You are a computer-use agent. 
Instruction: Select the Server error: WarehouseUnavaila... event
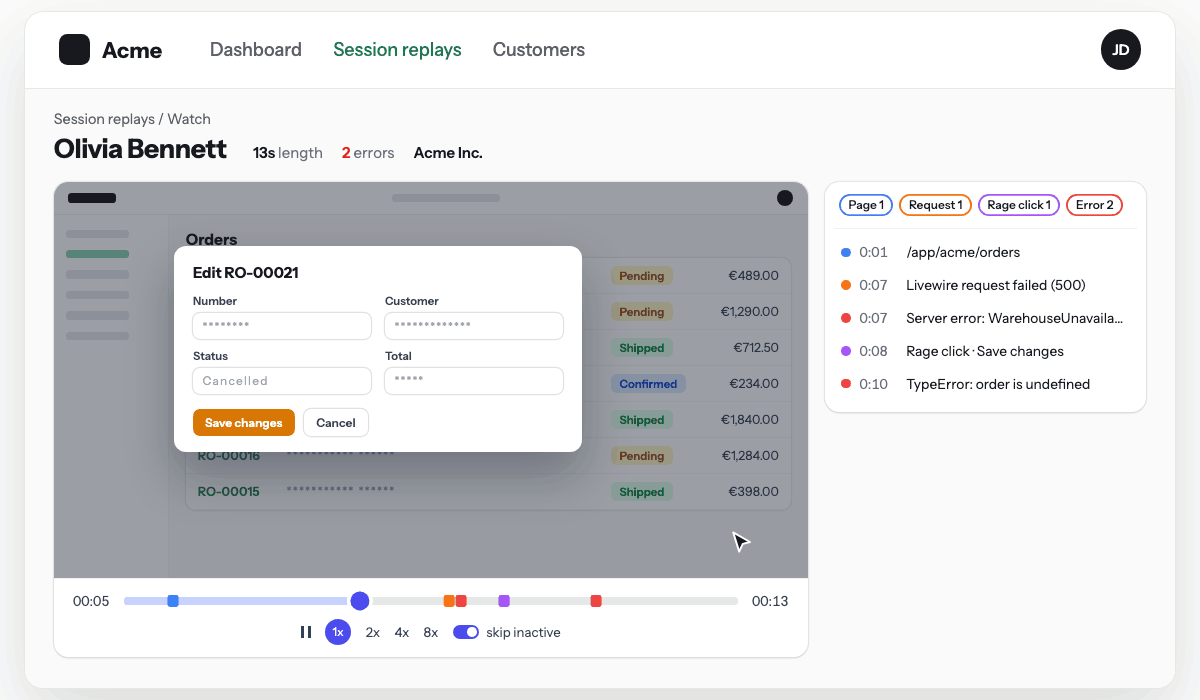pyautogui.click(x=985, y=318)
